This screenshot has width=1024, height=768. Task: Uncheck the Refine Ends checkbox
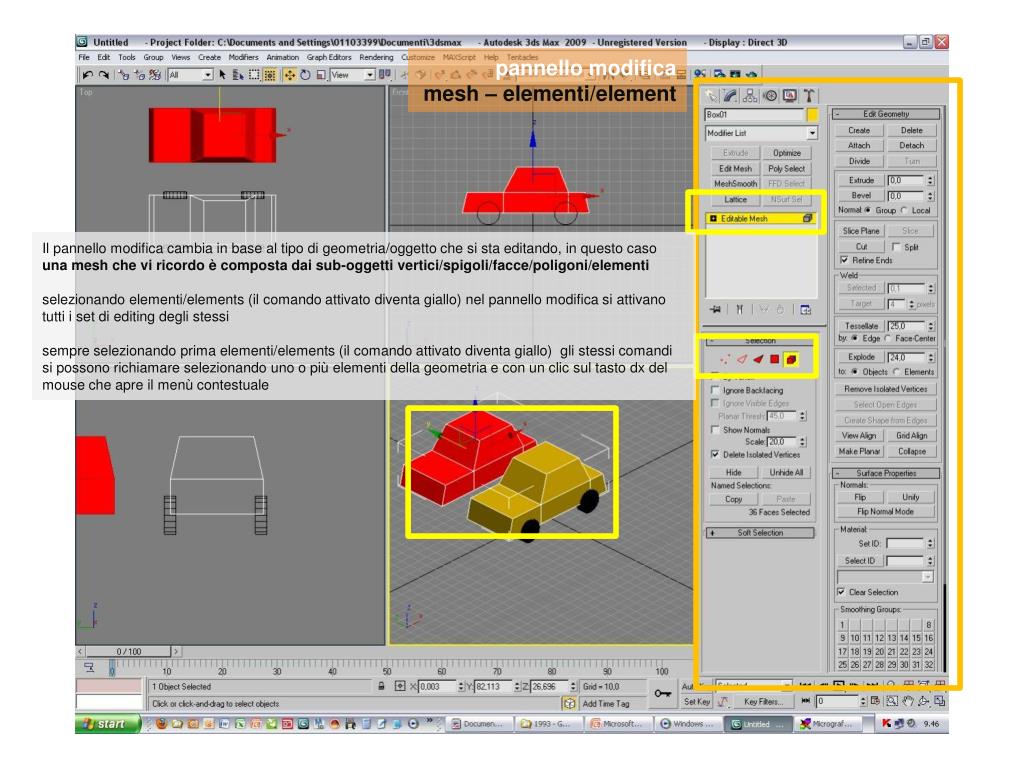tap(844, 260)
